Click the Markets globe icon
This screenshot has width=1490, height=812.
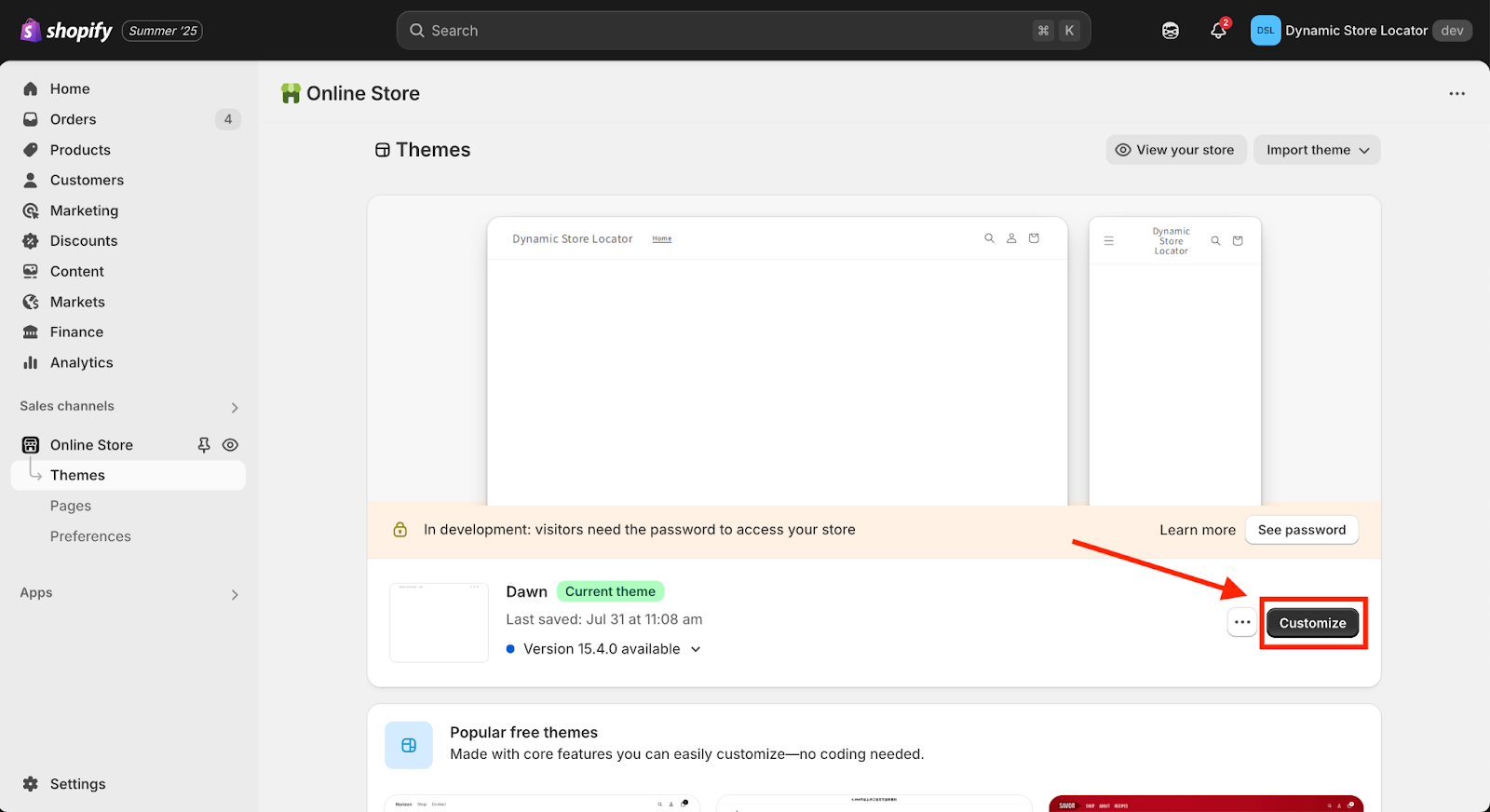pyautogui.click(x=31, y=302)
